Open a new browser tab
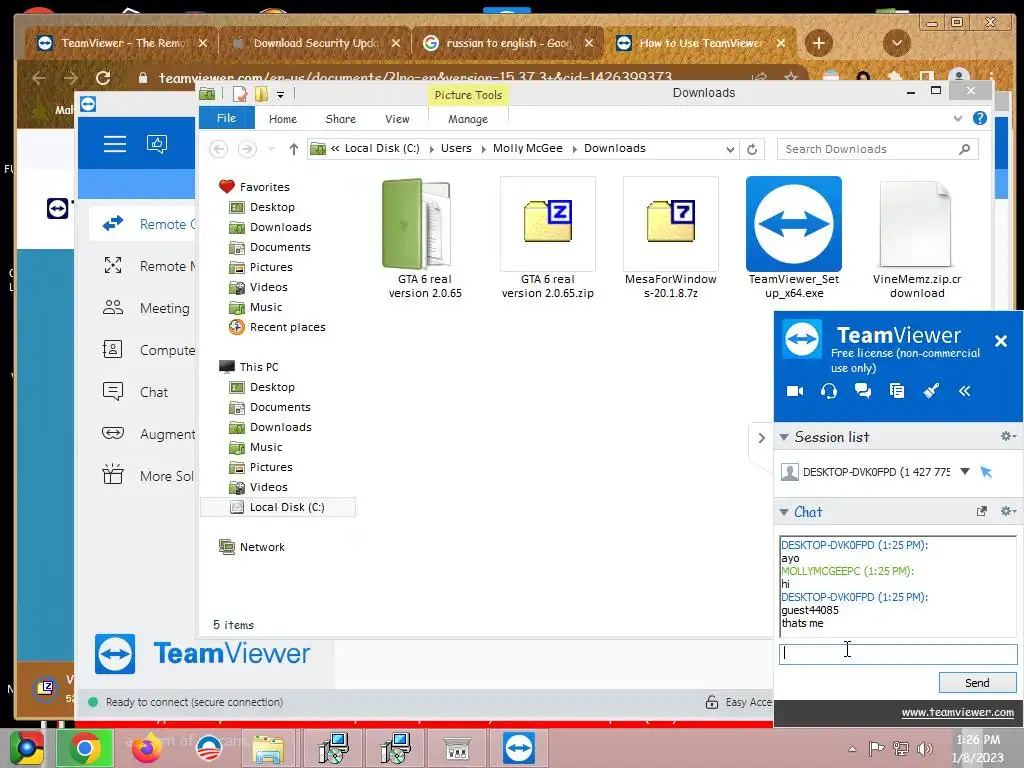The width and height of the screenshot is (1024, 768). pyautogui.click(x=818, y=44)
